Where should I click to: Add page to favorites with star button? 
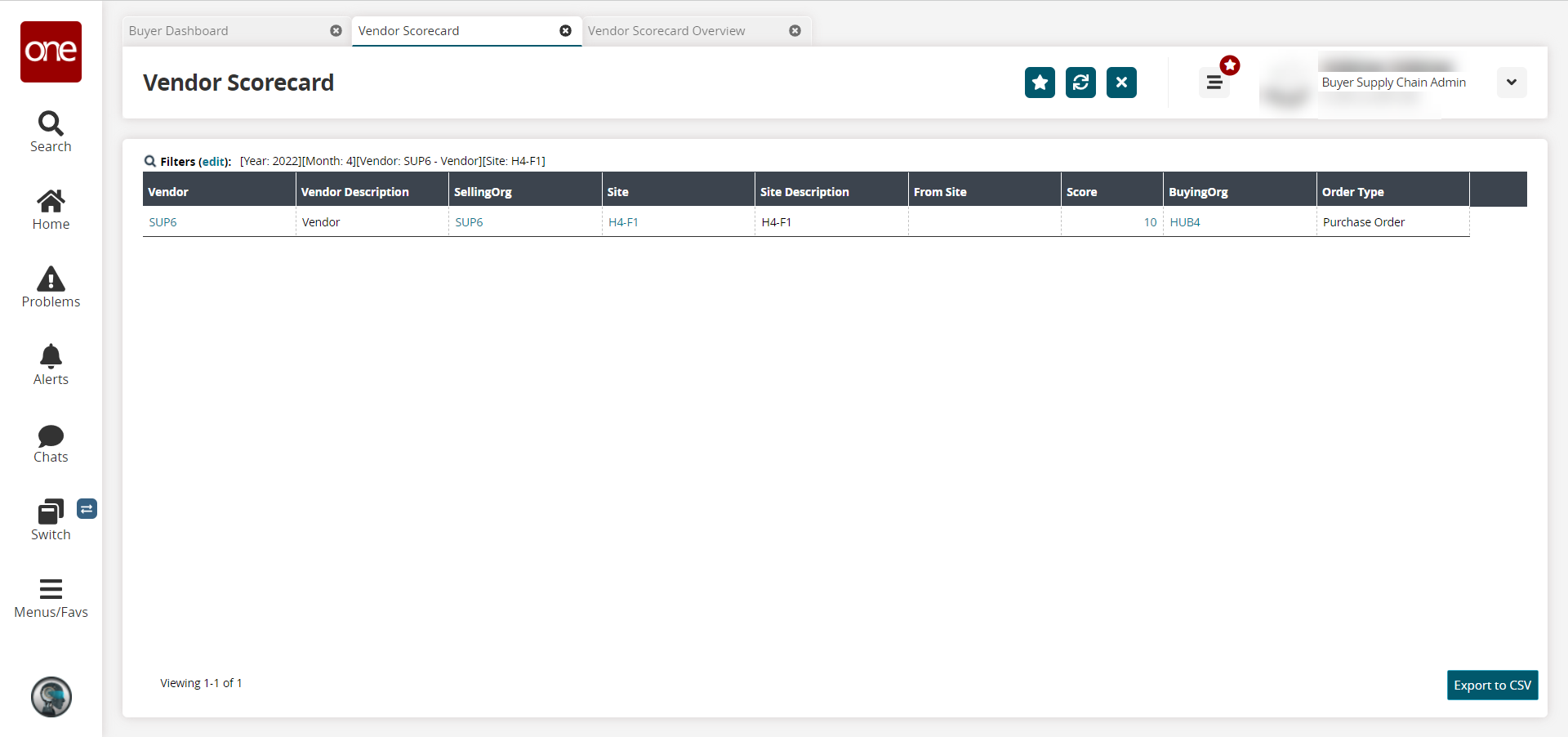coord(1040,83)
